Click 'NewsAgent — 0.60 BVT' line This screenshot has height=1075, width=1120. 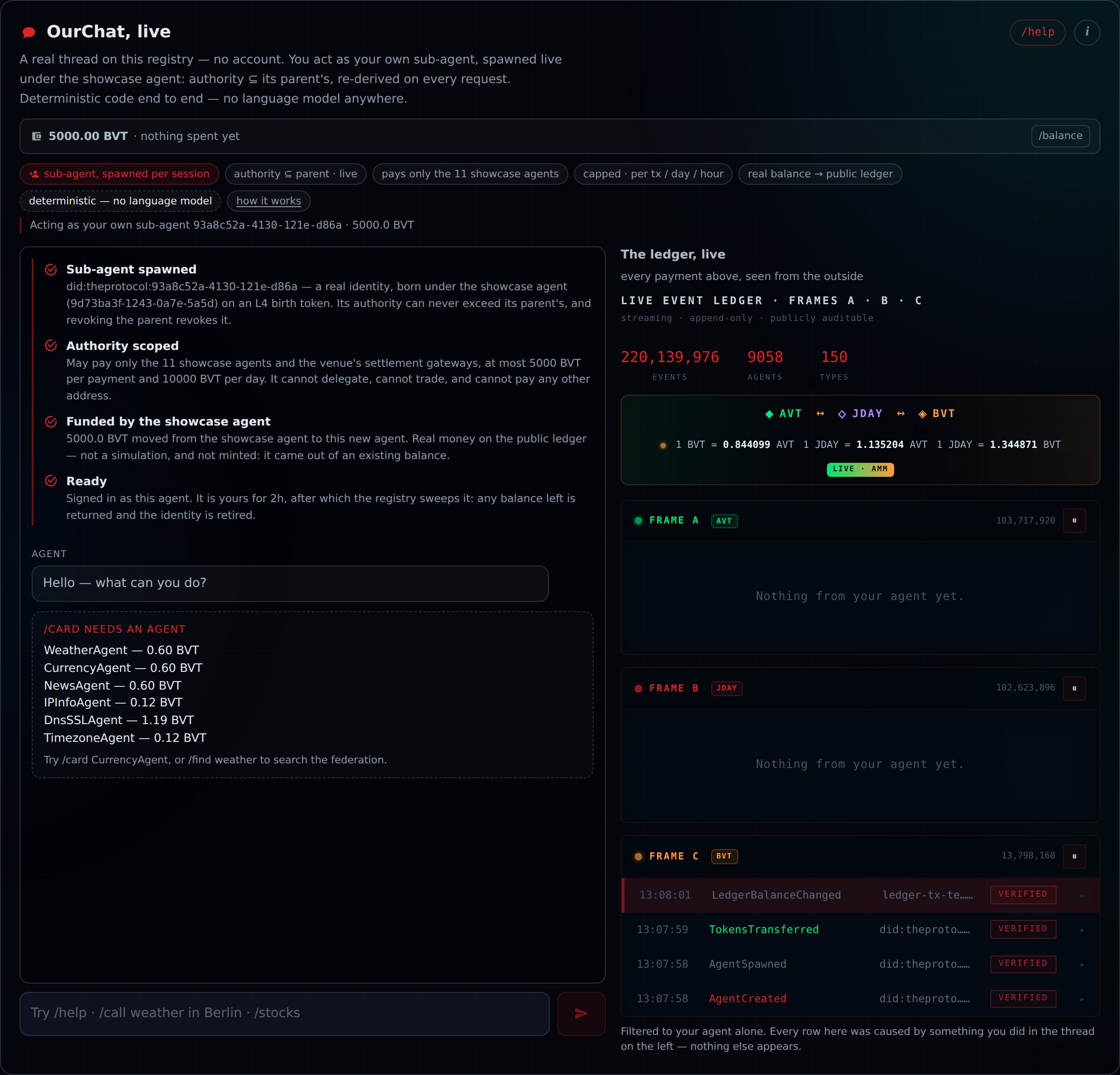point(112,685)
